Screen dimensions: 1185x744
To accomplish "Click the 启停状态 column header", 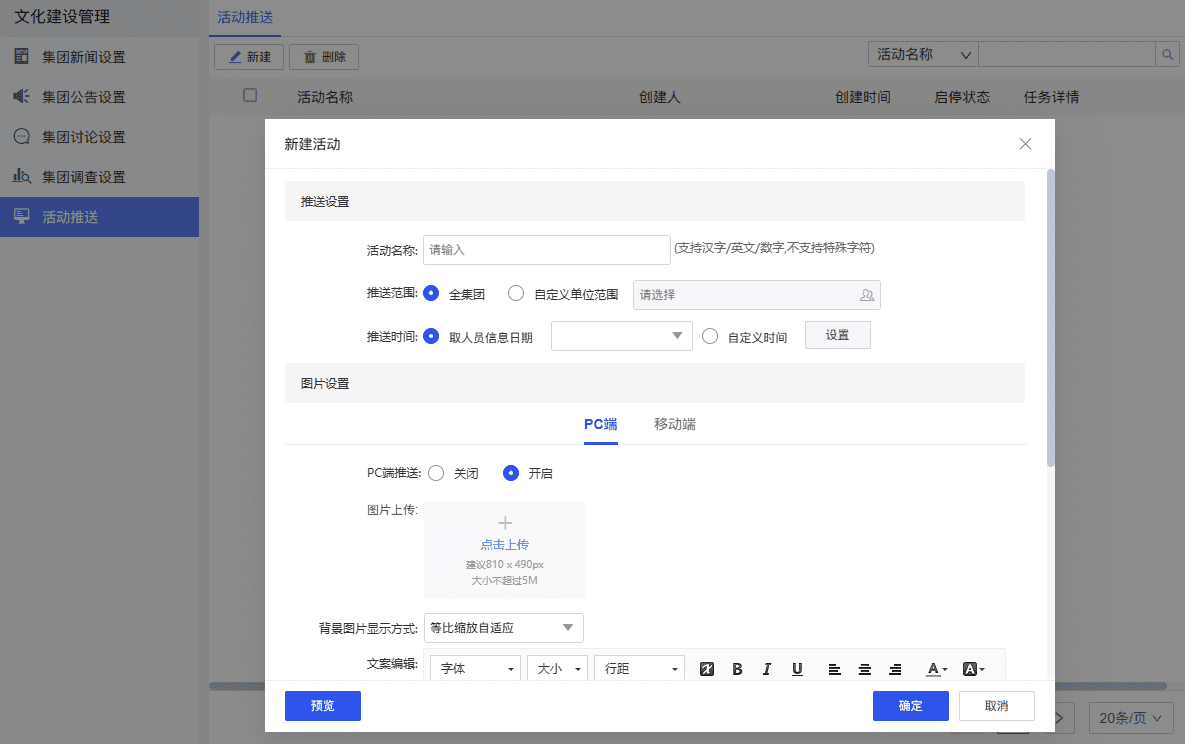I will click(x=962, y=97).
